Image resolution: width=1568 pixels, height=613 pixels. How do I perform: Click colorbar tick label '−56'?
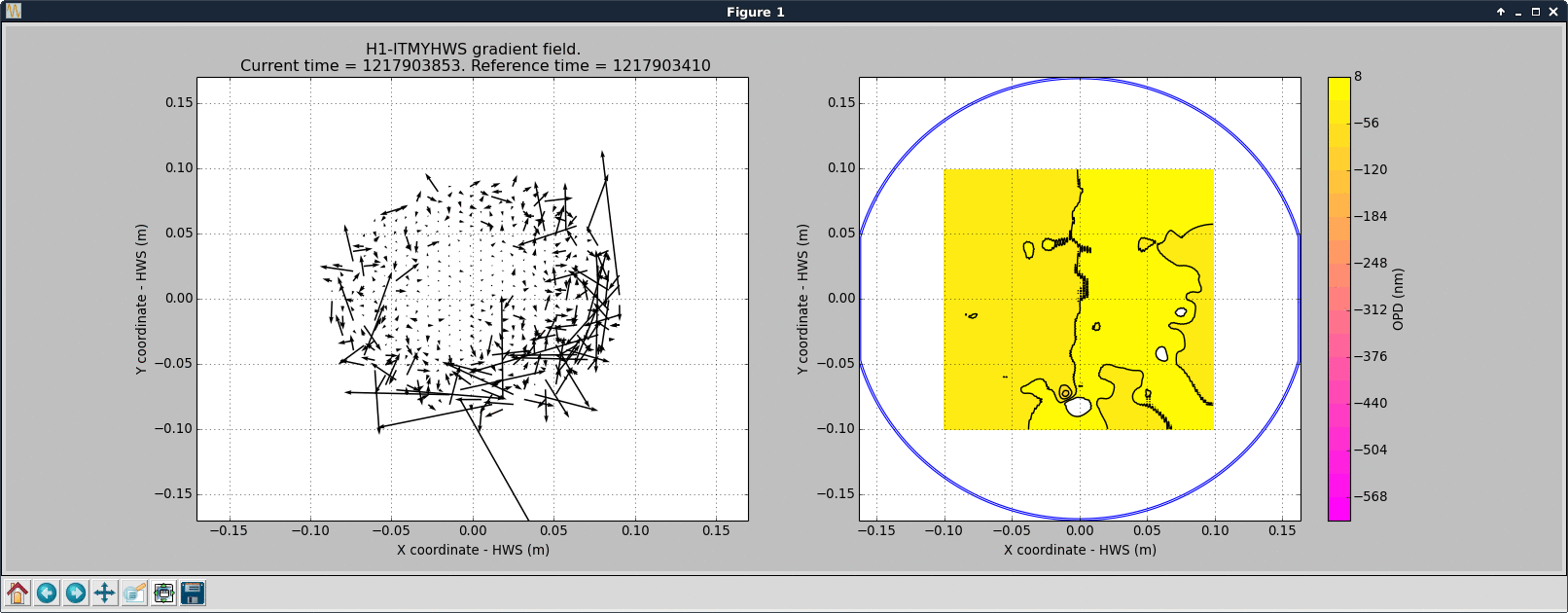coord(1367,123)
